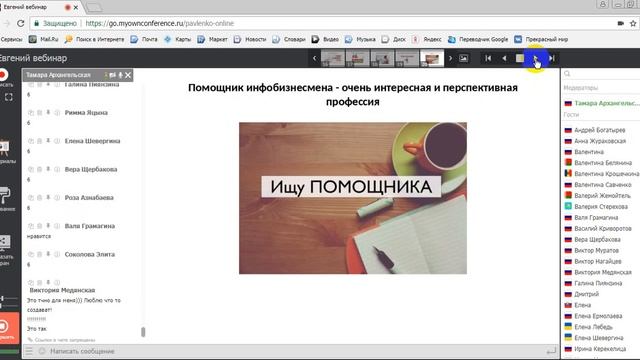Reload the browser page
Image resolution: width=640 pixels, height=360 pixels.
click(x=20, y=23)
